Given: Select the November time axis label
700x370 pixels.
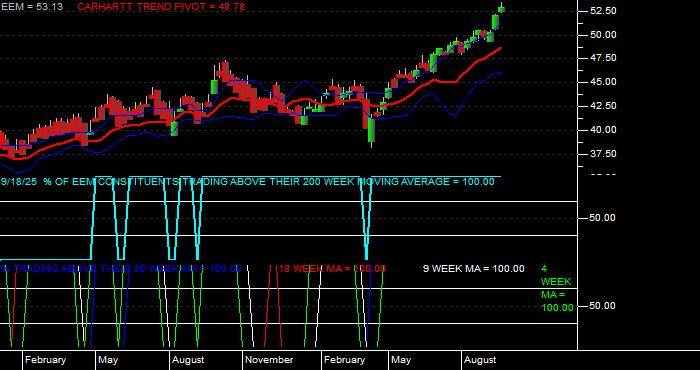Looking at the screenshot, I should point(269,360).
